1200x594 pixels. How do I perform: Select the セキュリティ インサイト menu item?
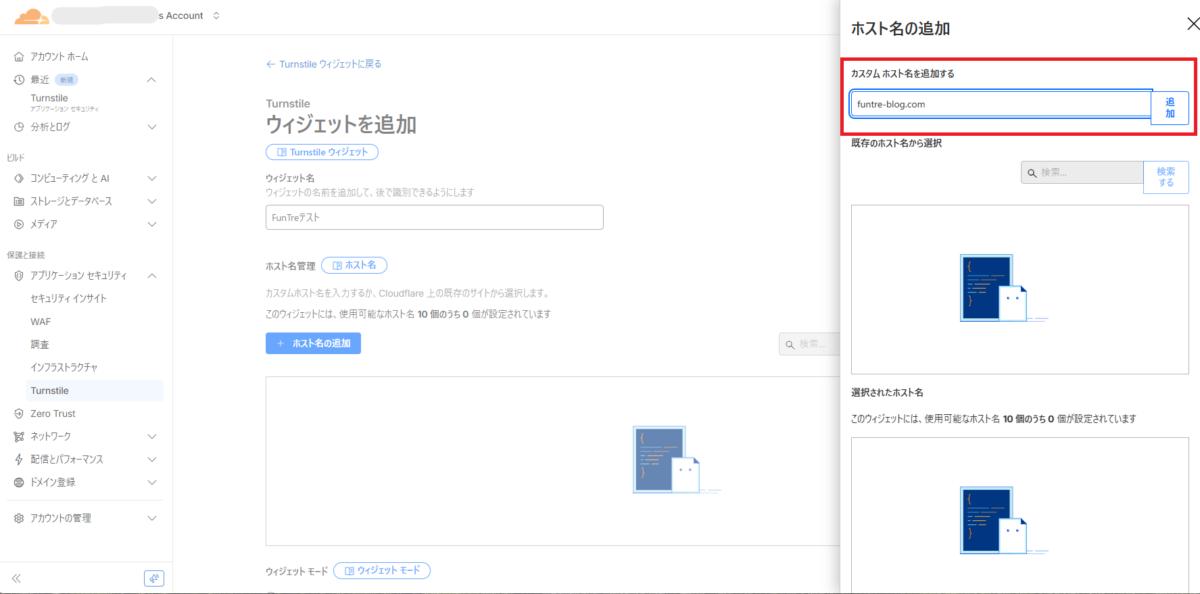pos(68,298)
